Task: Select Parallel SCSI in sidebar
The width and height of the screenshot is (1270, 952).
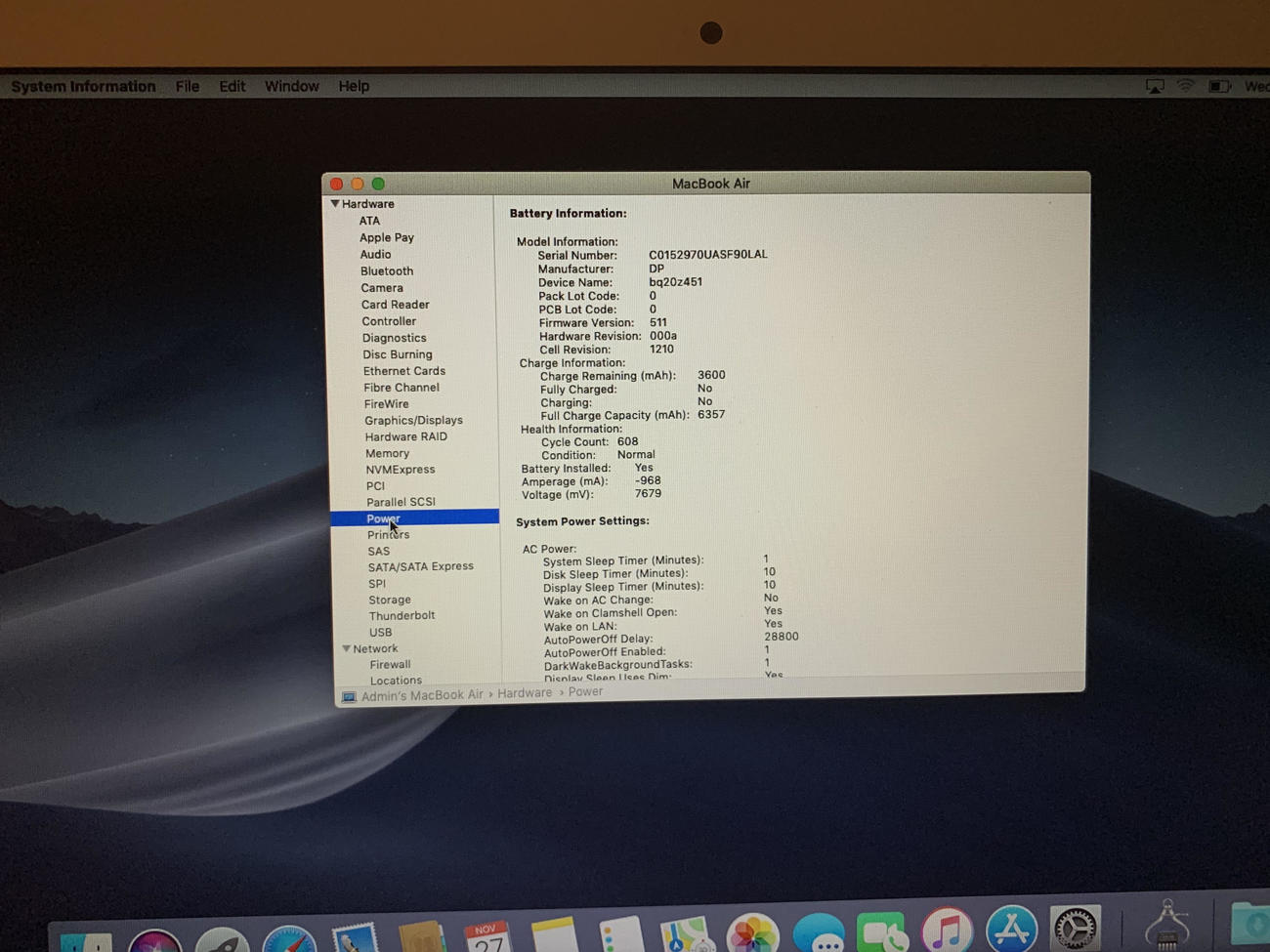Action: 402,502
